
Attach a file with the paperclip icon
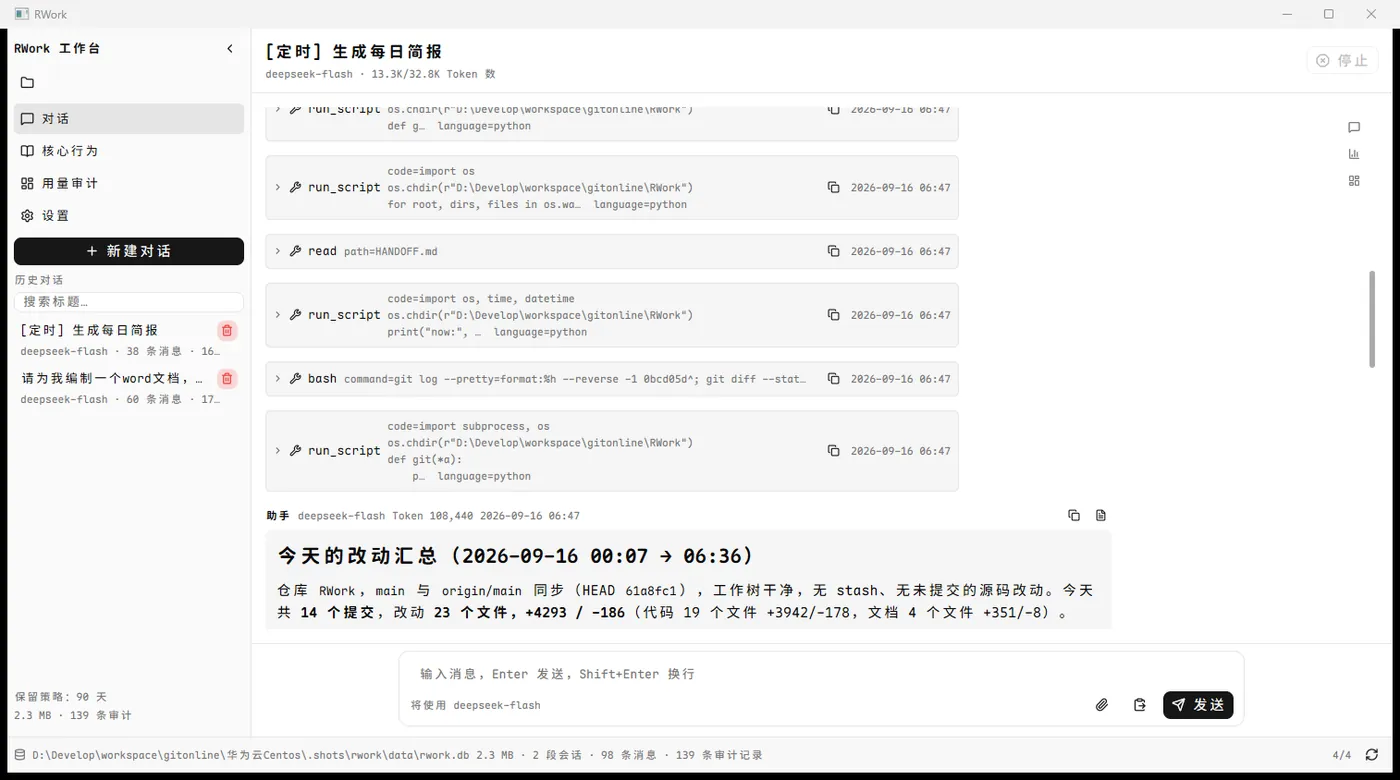point(1101,705)
